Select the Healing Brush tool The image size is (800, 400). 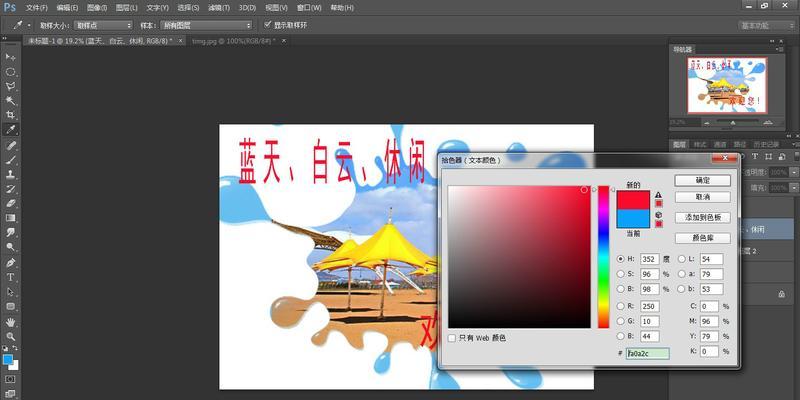click(10, 145)
